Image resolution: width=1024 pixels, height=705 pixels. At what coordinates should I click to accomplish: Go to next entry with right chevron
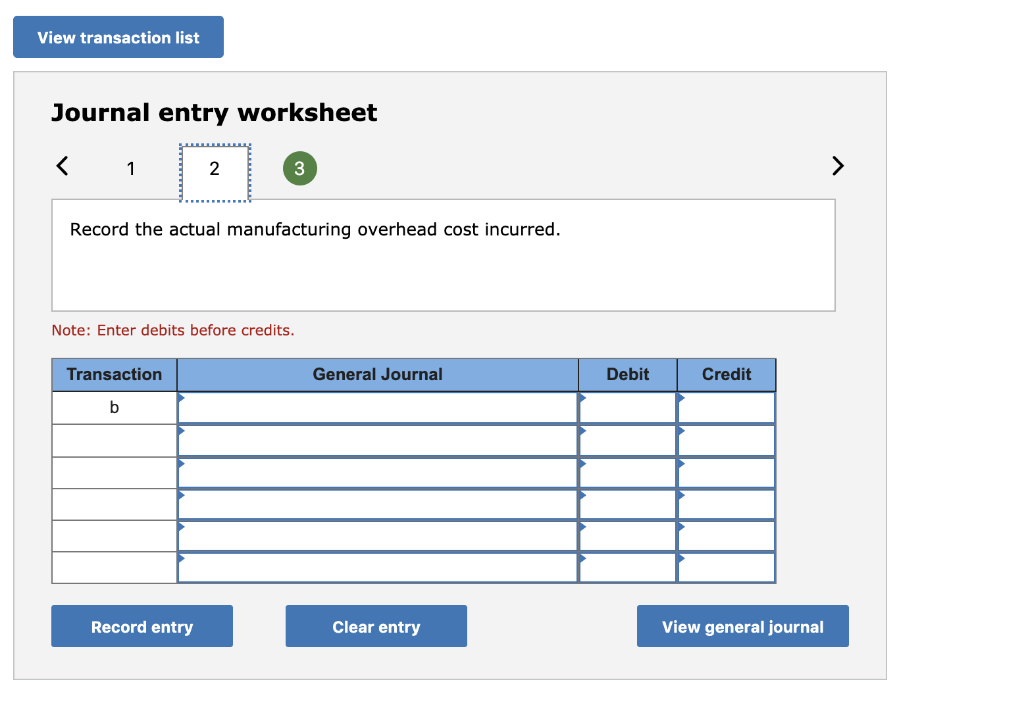pos(838,166)
